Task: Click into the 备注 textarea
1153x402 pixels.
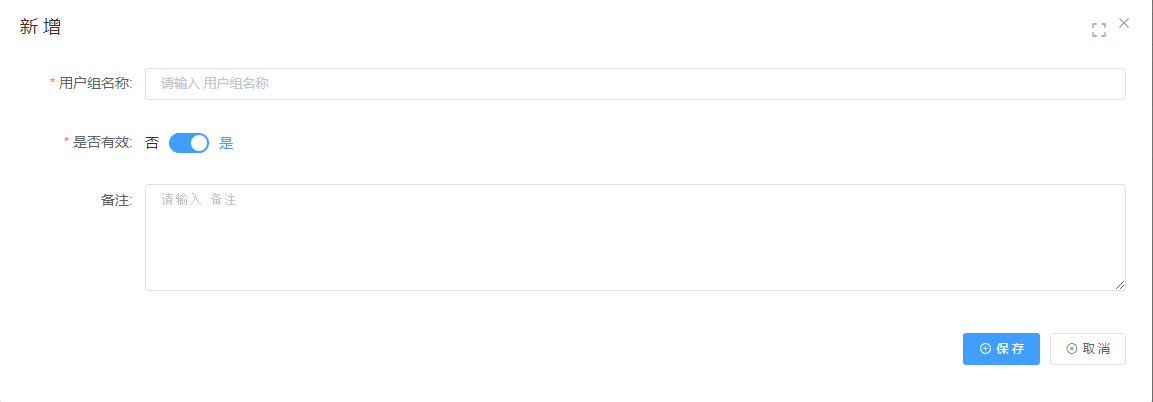Action: [635, 237]
